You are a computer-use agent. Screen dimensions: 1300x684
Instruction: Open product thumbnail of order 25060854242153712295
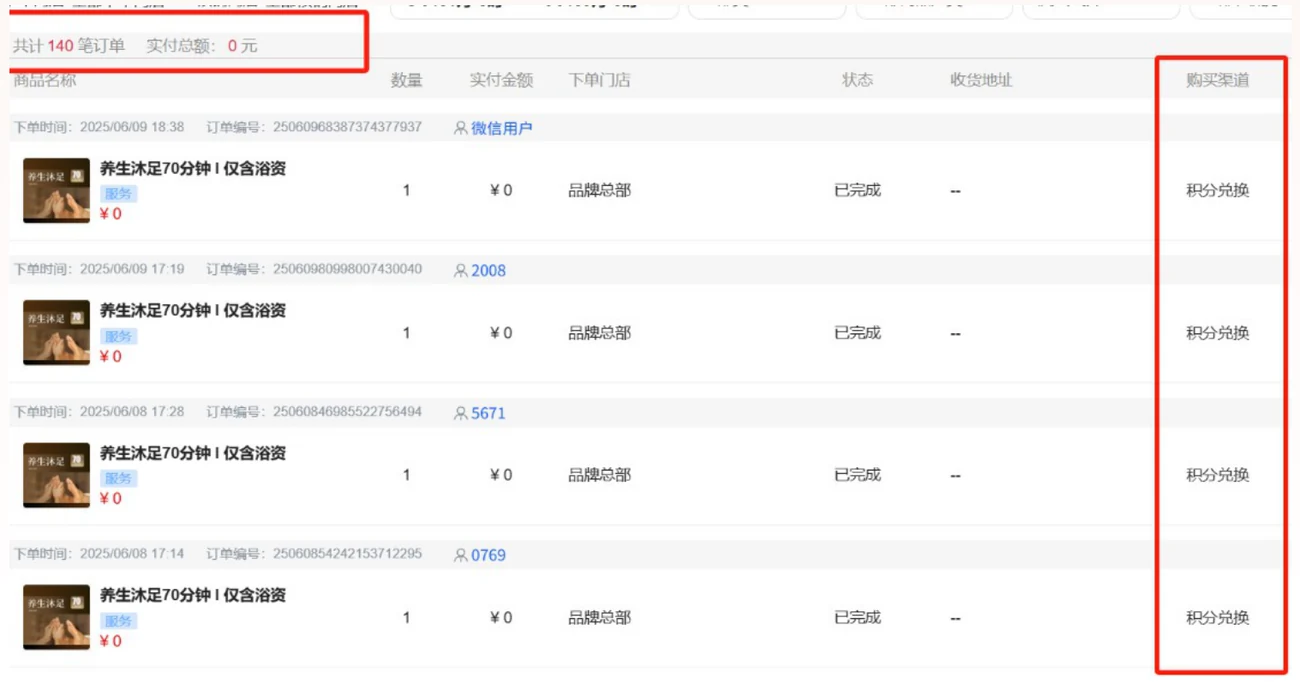57,617
